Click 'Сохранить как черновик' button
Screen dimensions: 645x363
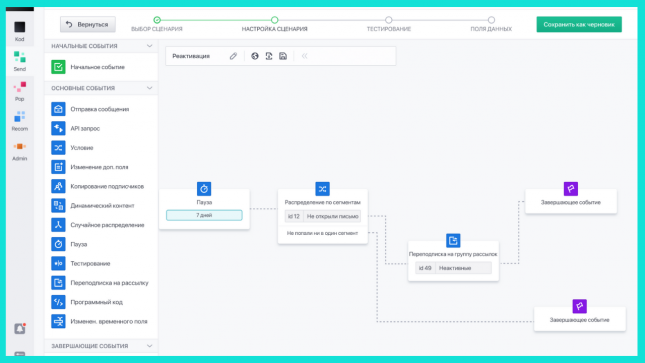pyautogui.click(x=579, y=24)
